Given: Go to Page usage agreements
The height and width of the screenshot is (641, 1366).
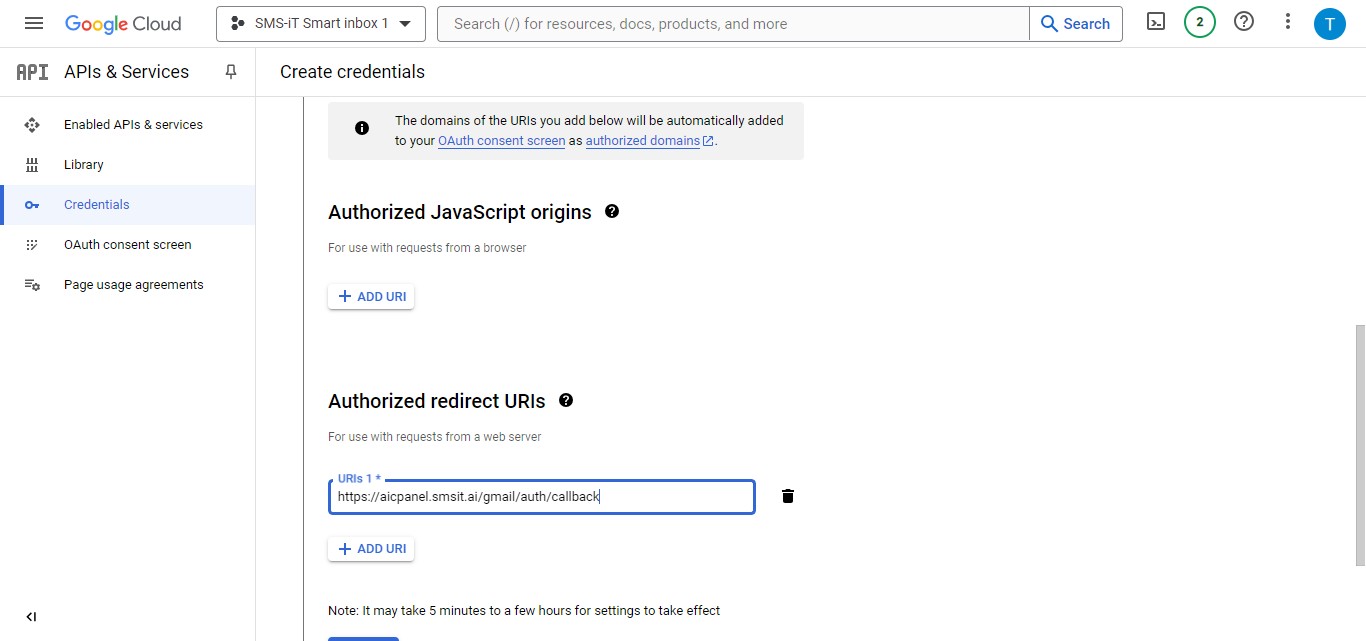Looking at the screenshot, I should click(x=133, y=284).
